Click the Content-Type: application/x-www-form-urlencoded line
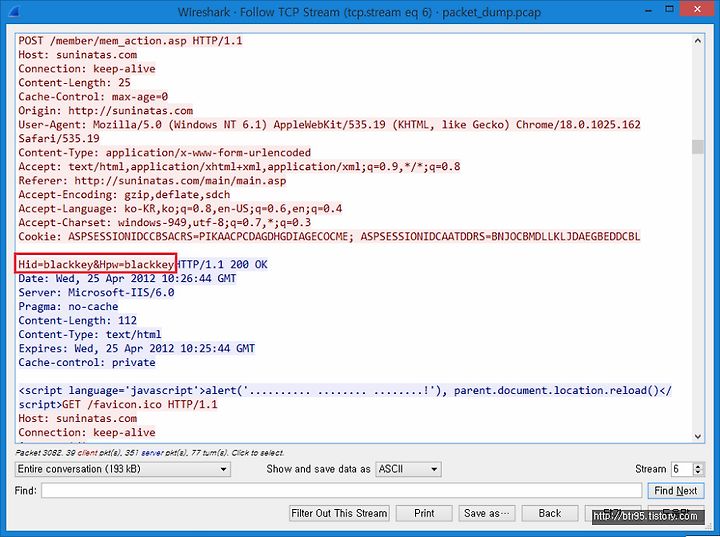This screenshot has width=720, height=537. tap(164, 153)
